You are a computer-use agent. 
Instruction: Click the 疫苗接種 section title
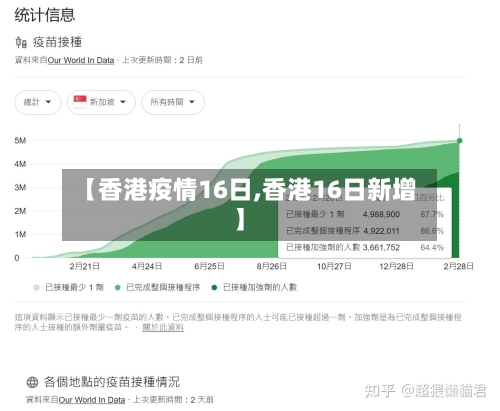click(x=57, y=42)
